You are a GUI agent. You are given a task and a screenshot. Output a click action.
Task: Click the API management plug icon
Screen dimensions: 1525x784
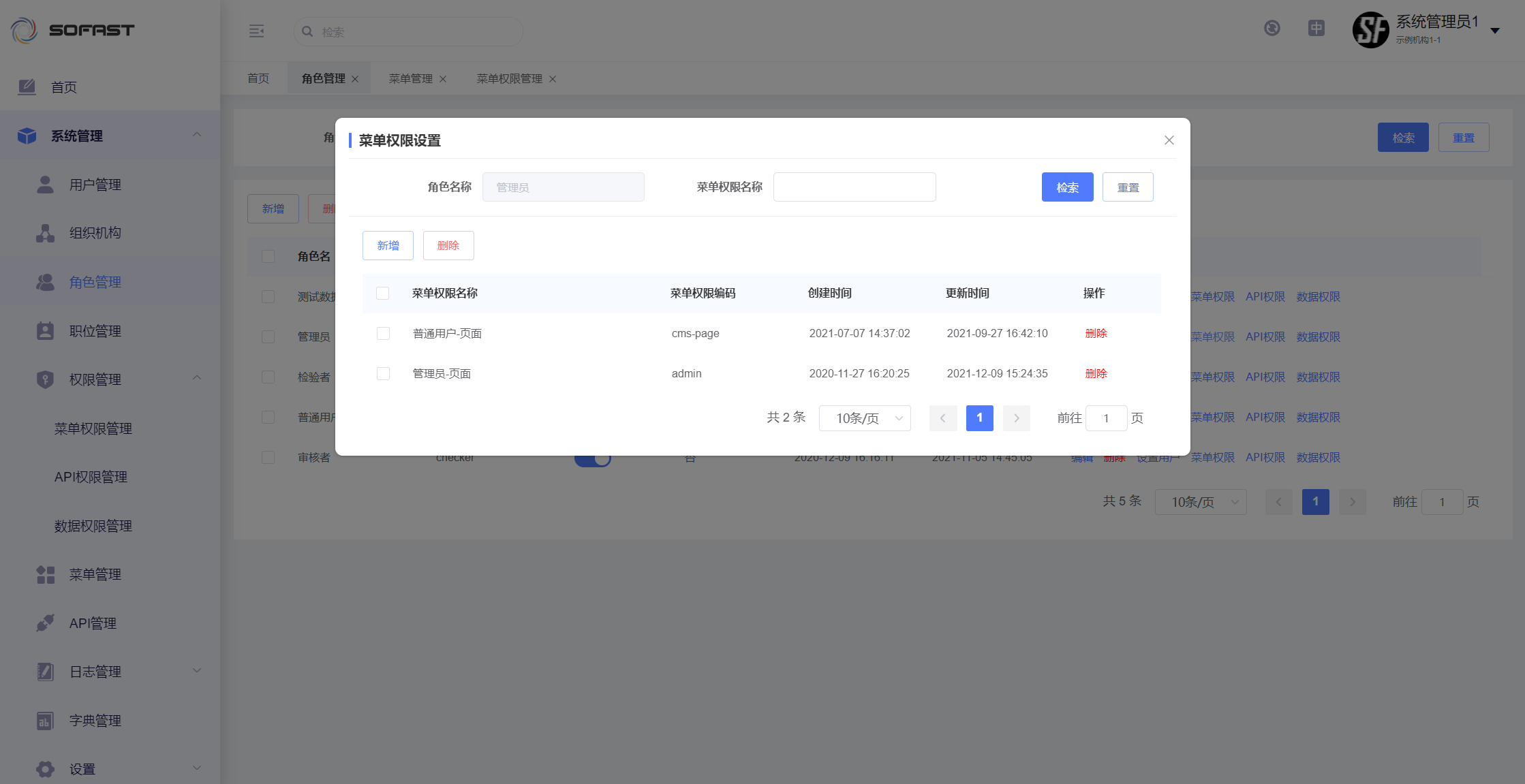[x=45, y=623]
